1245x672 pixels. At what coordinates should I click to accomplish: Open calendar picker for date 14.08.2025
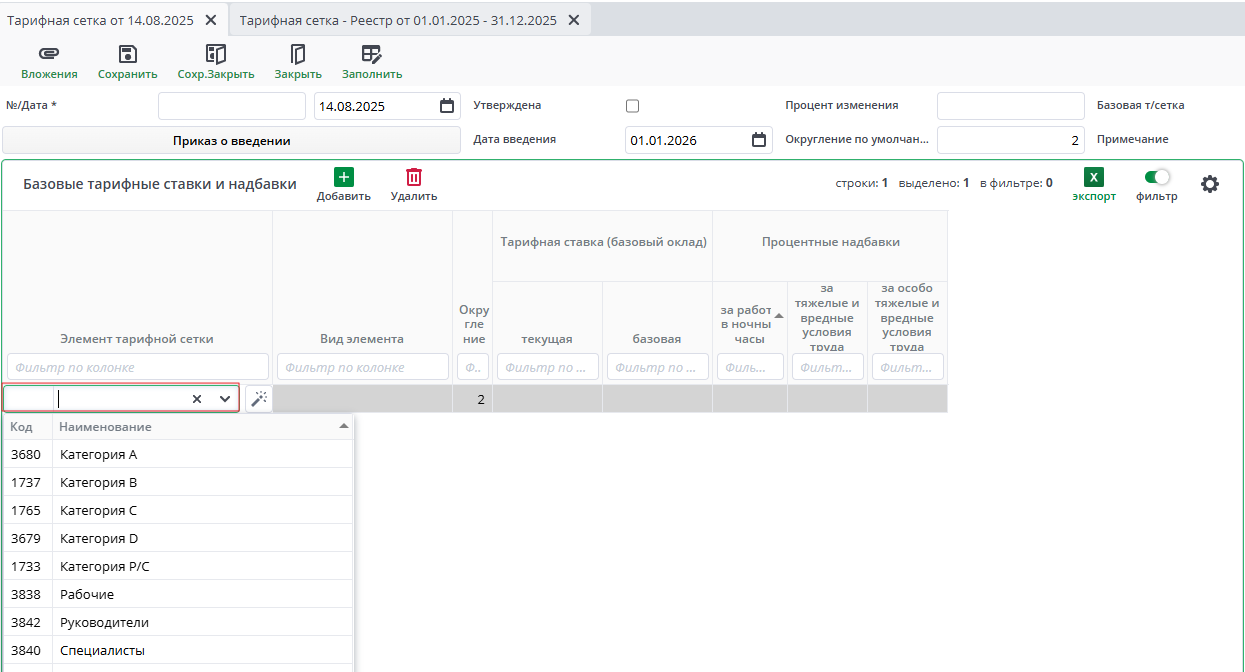tap(447, 106)
